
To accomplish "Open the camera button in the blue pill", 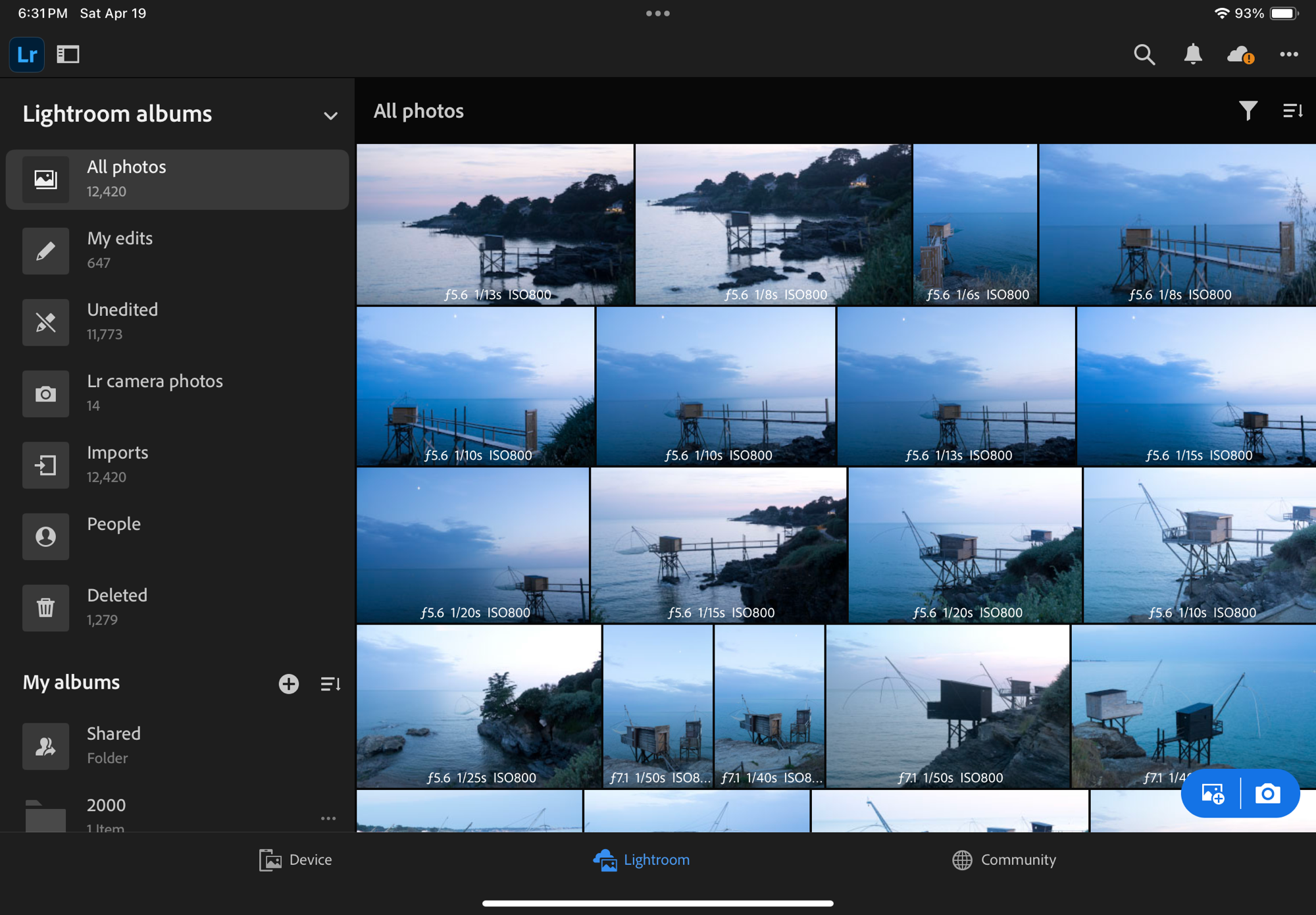I will click(1267, 793).
